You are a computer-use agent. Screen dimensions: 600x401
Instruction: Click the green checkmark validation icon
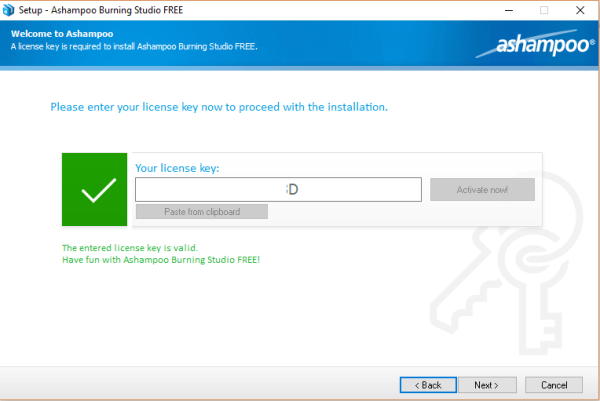click(x=95, y=189)
